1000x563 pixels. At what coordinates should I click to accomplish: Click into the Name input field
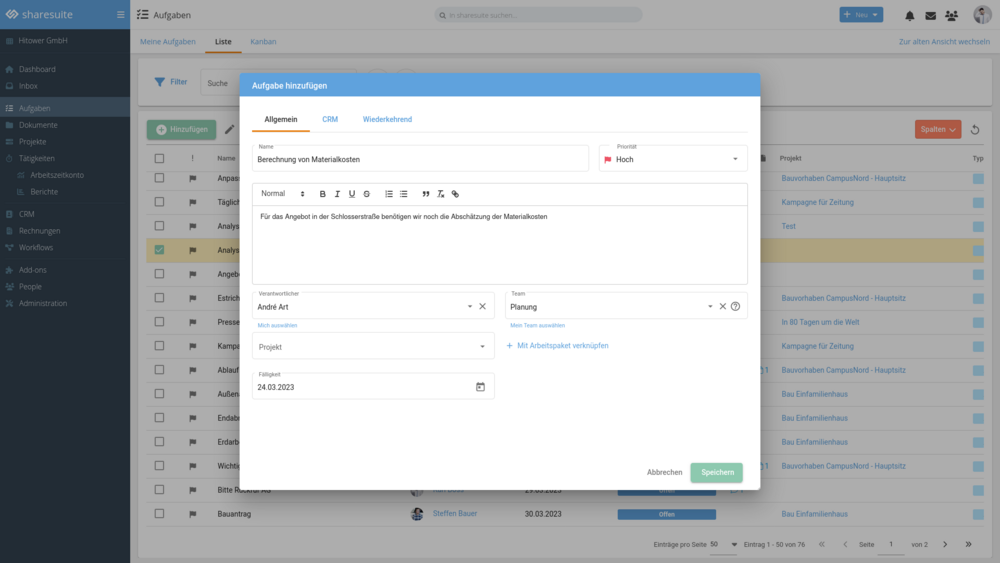(x=420, y=159)
